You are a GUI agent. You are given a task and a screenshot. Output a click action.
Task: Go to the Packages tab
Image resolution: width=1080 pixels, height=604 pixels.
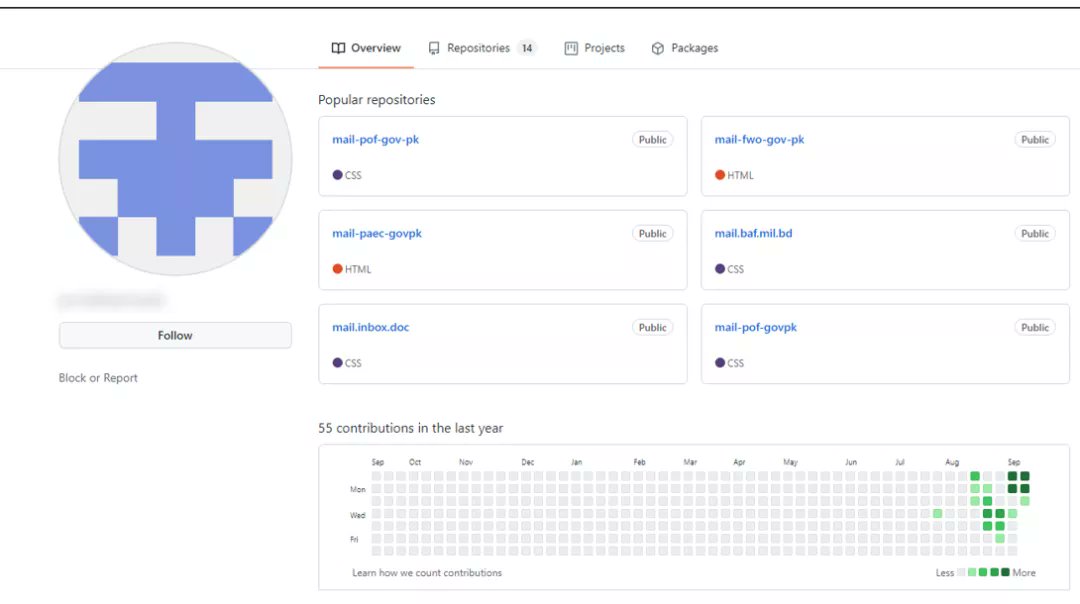684,48
